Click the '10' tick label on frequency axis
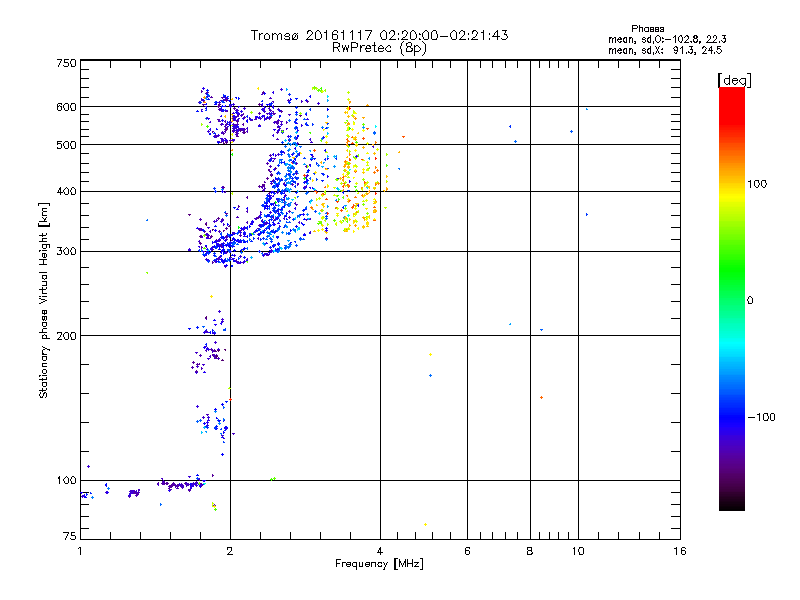 pyautogui.click(x=578, y=551)
